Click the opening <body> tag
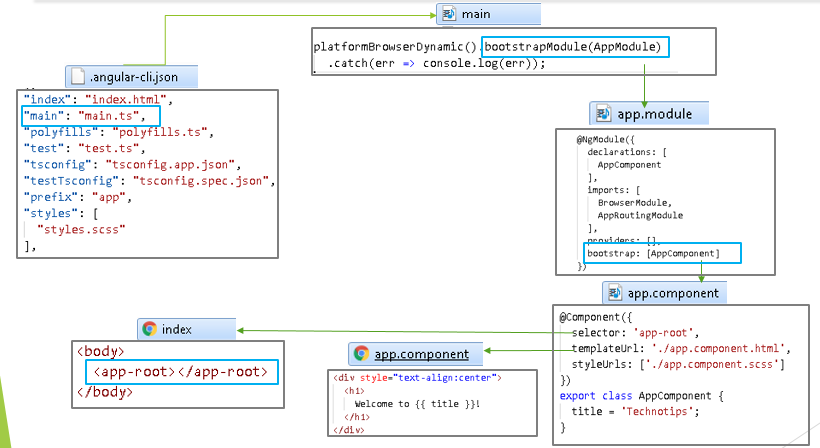The height and width of the screenshot is (448, 820). (x=100, y=351)
